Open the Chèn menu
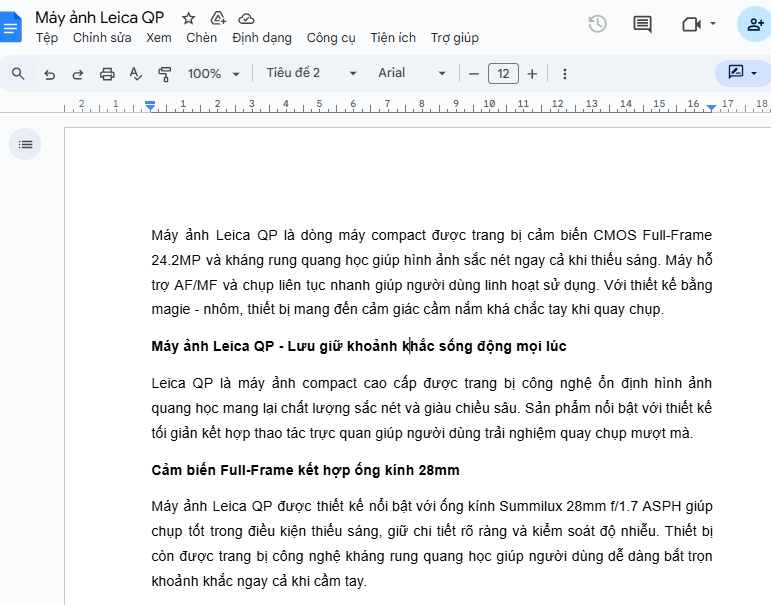The image size is (771, 605). pyautogui.click(x=201, y=38)
